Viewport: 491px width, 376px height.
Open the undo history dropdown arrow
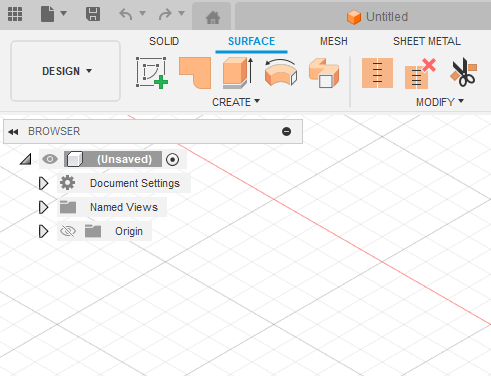pos(142,13)
